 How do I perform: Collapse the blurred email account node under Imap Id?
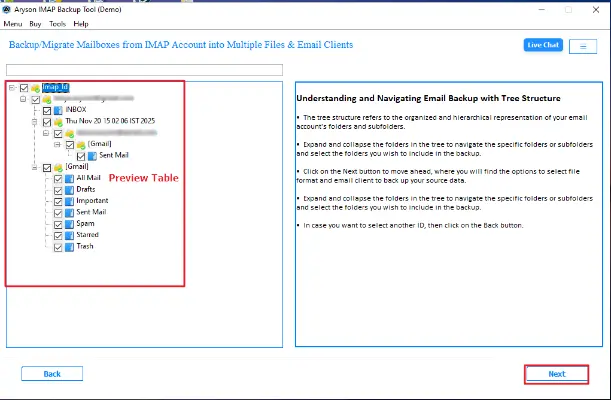click(x=23, y=99)
